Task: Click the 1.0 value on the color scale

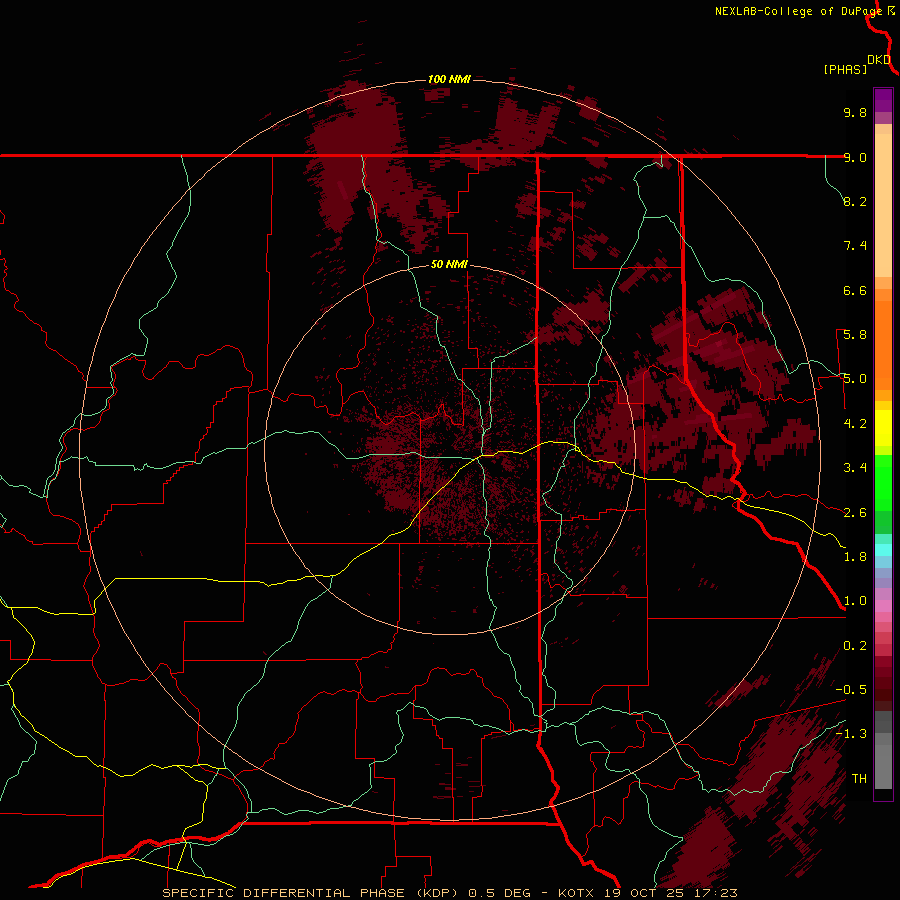Action: click(x=855, y=601)
